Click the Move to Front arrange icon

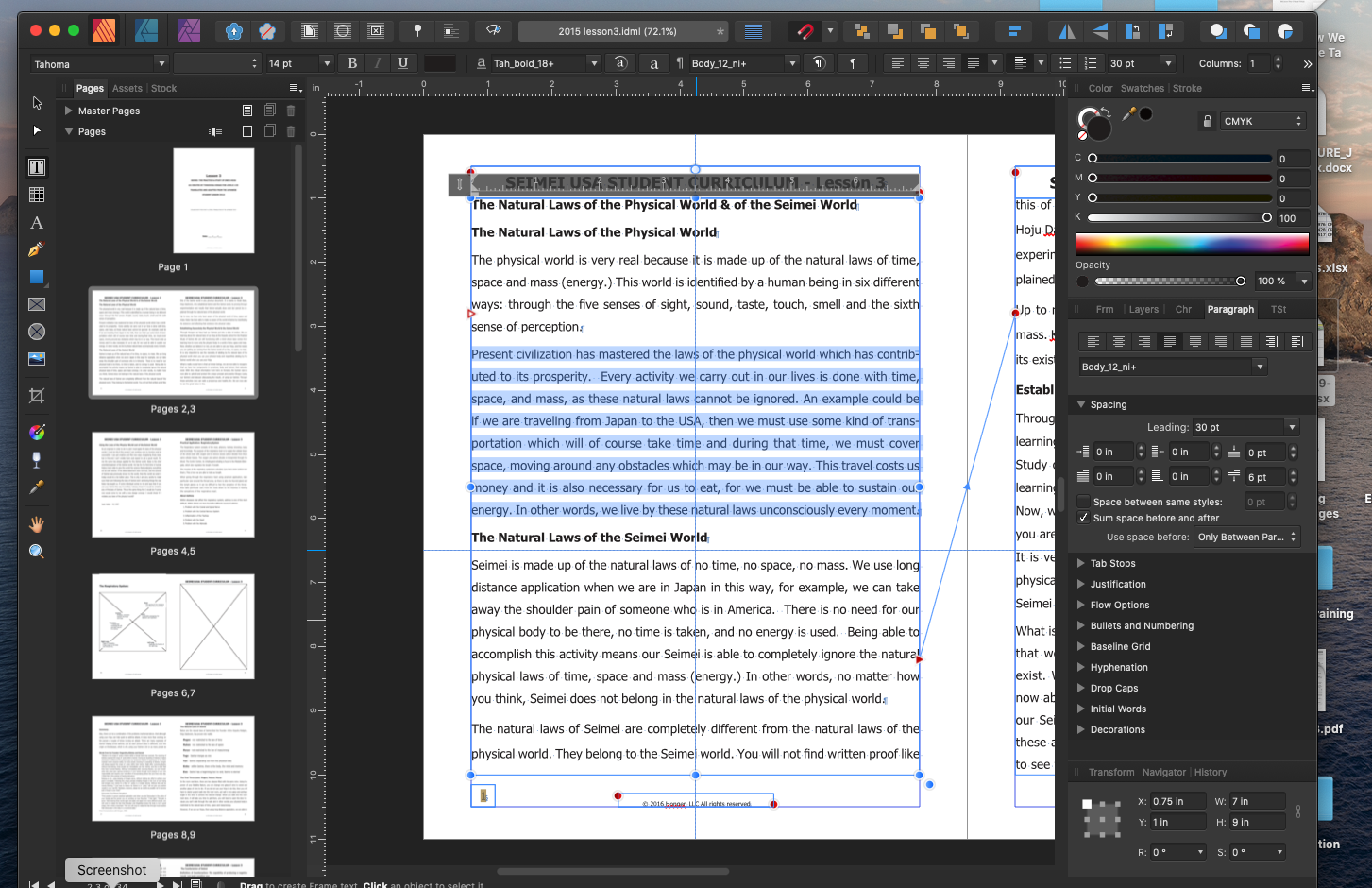point(961,31)
